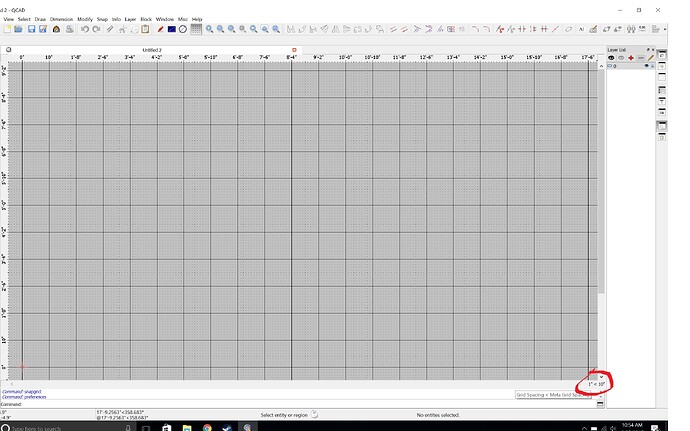The height and width of the screenshot is (431, 690).
Task: Open the Block menu
Action: point(146,19)
